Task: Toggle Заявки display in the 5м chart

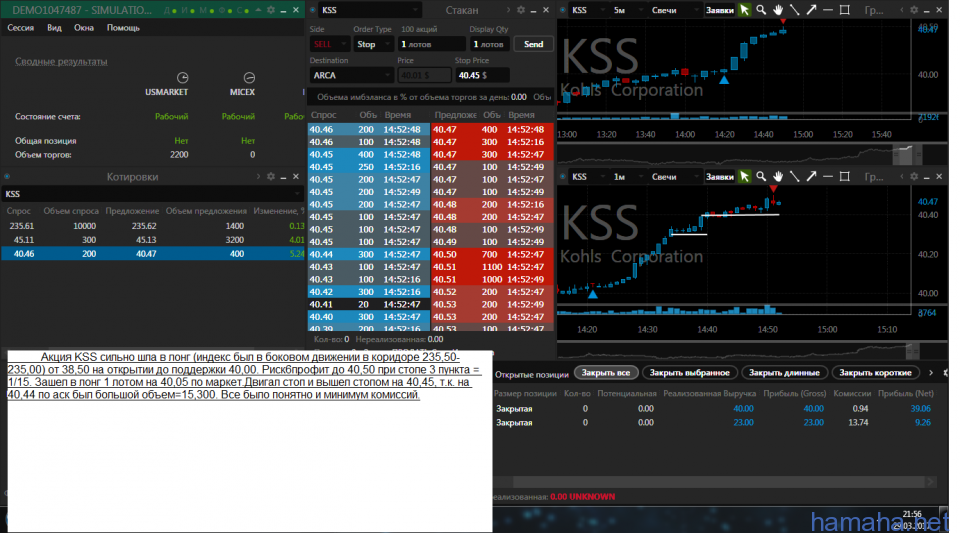Action: point(719,10)
